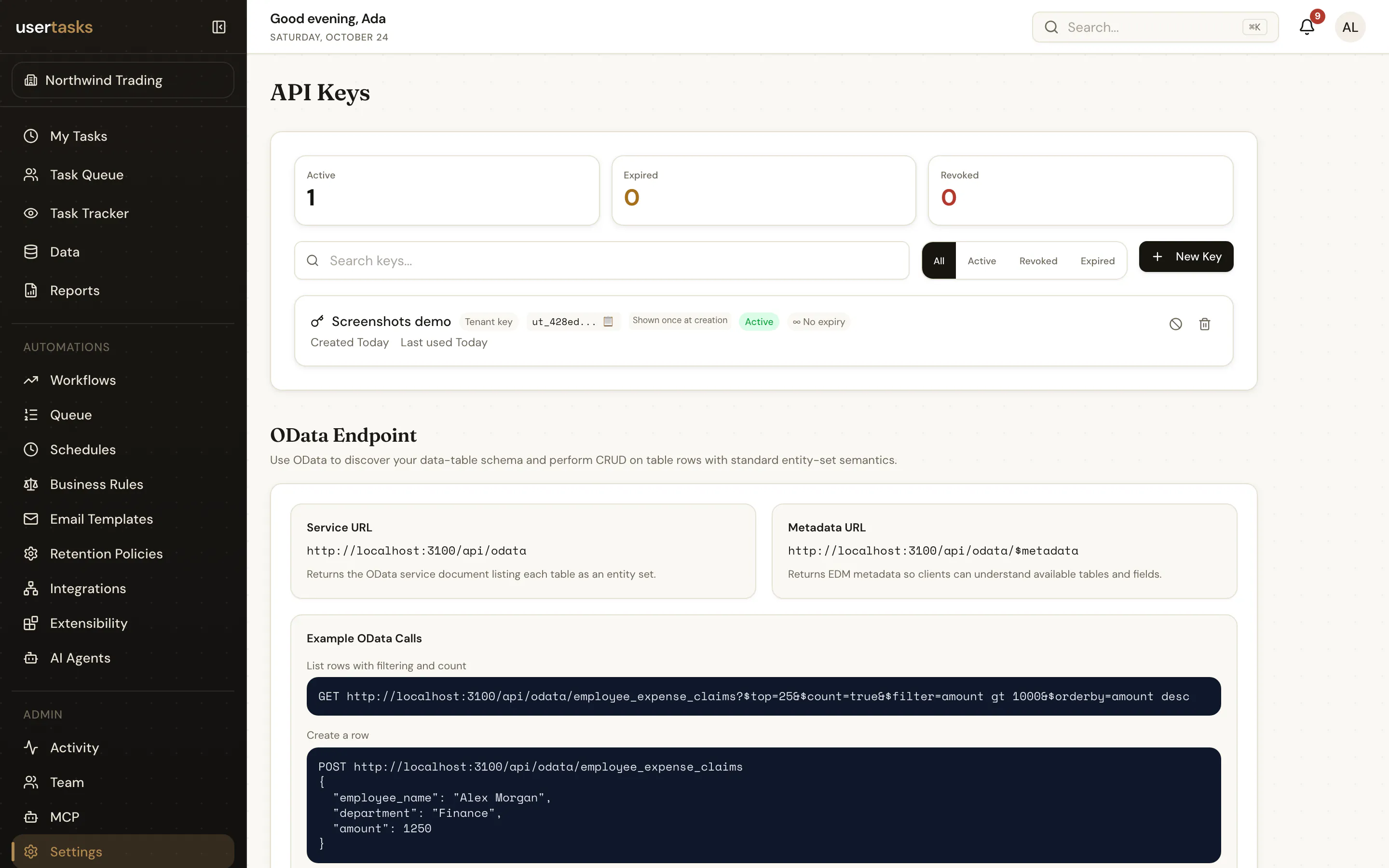
Task: Open the notifications bell
Action: [1307, 27]
